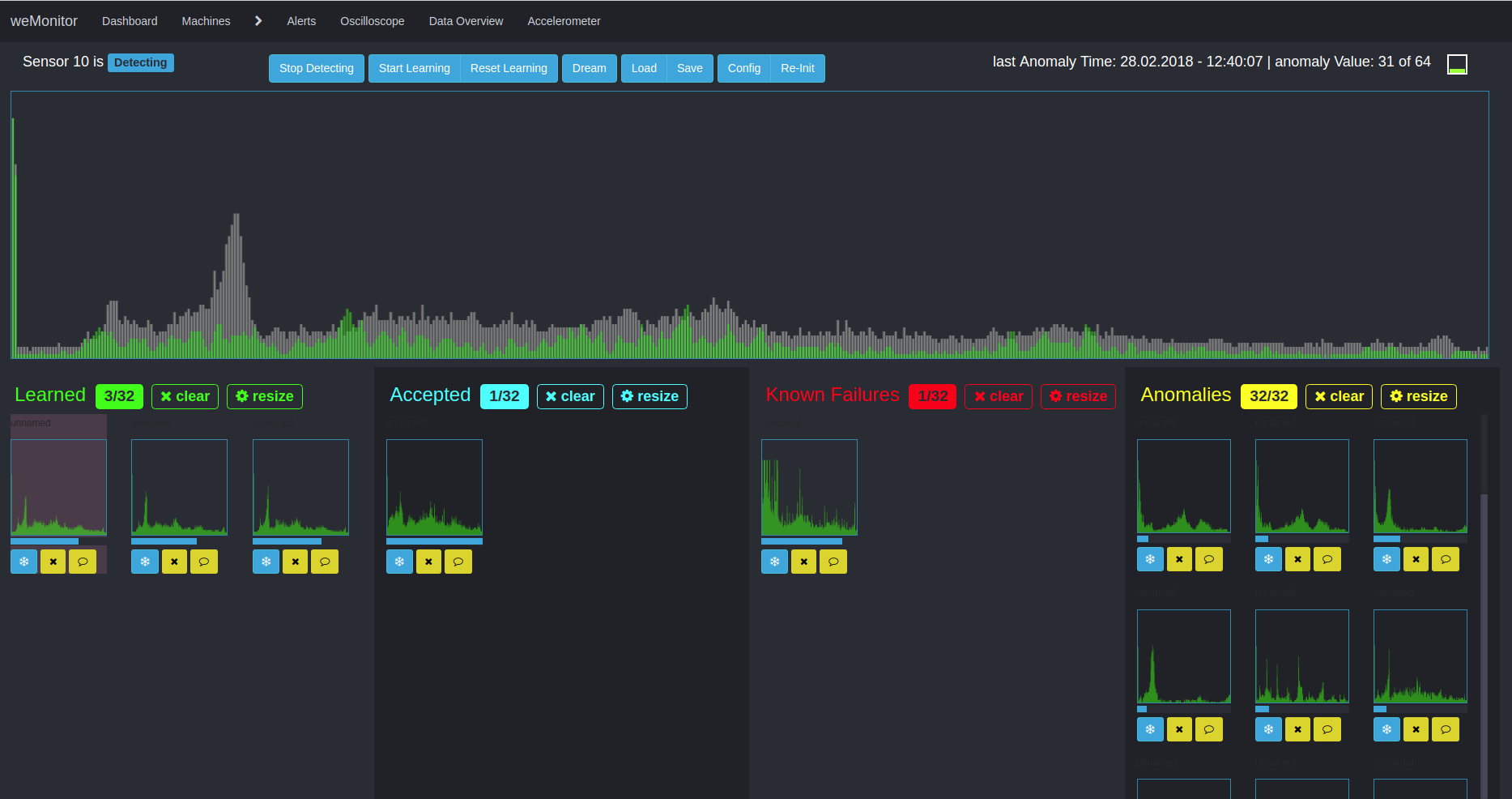The image size is (1512, 799).
Task: Open the Oscilloscope view
Action: tap(373, 21)
